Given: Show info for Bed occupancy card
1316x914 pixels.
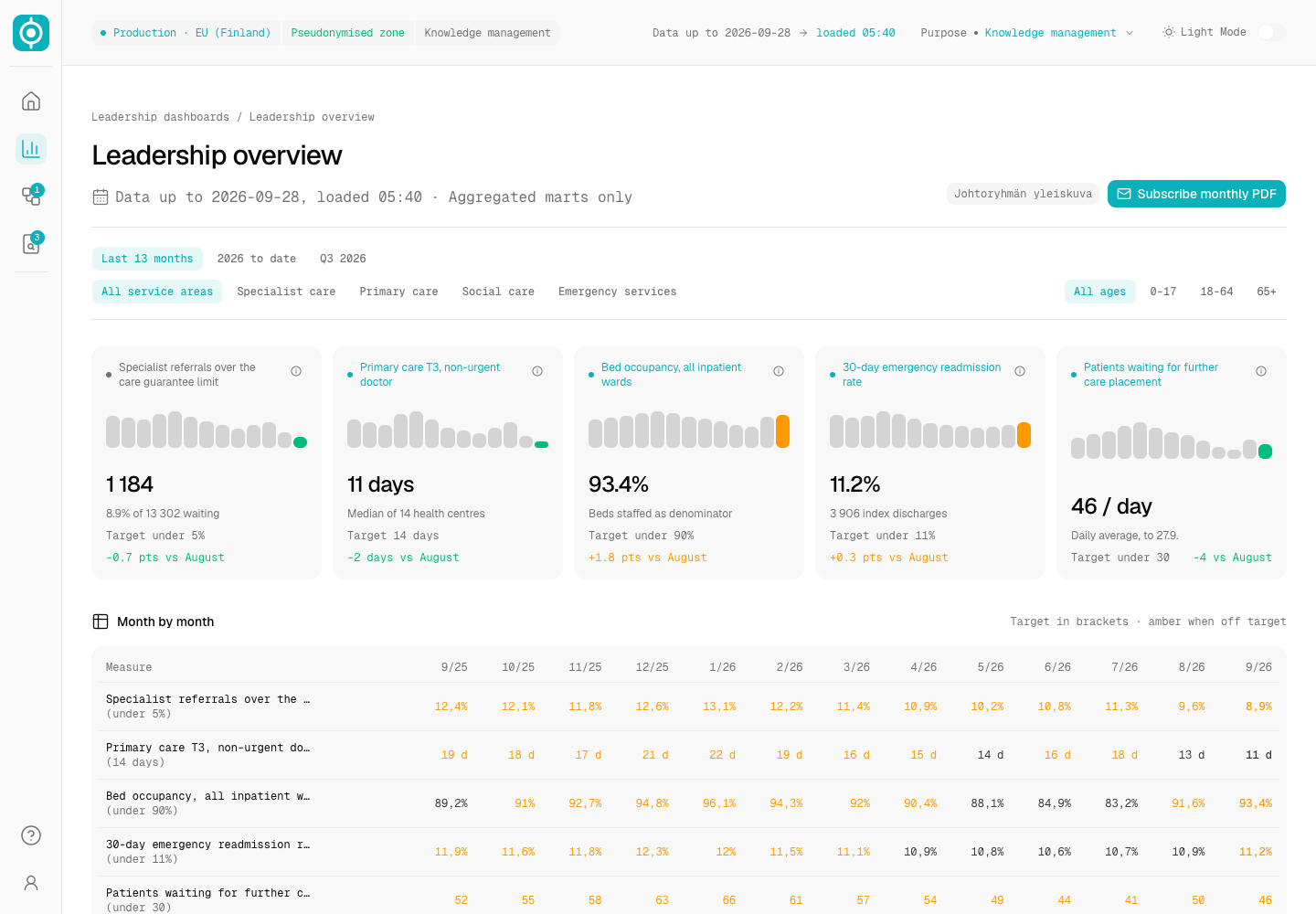Looking at the screenshot, I should [x=779, y=371].
